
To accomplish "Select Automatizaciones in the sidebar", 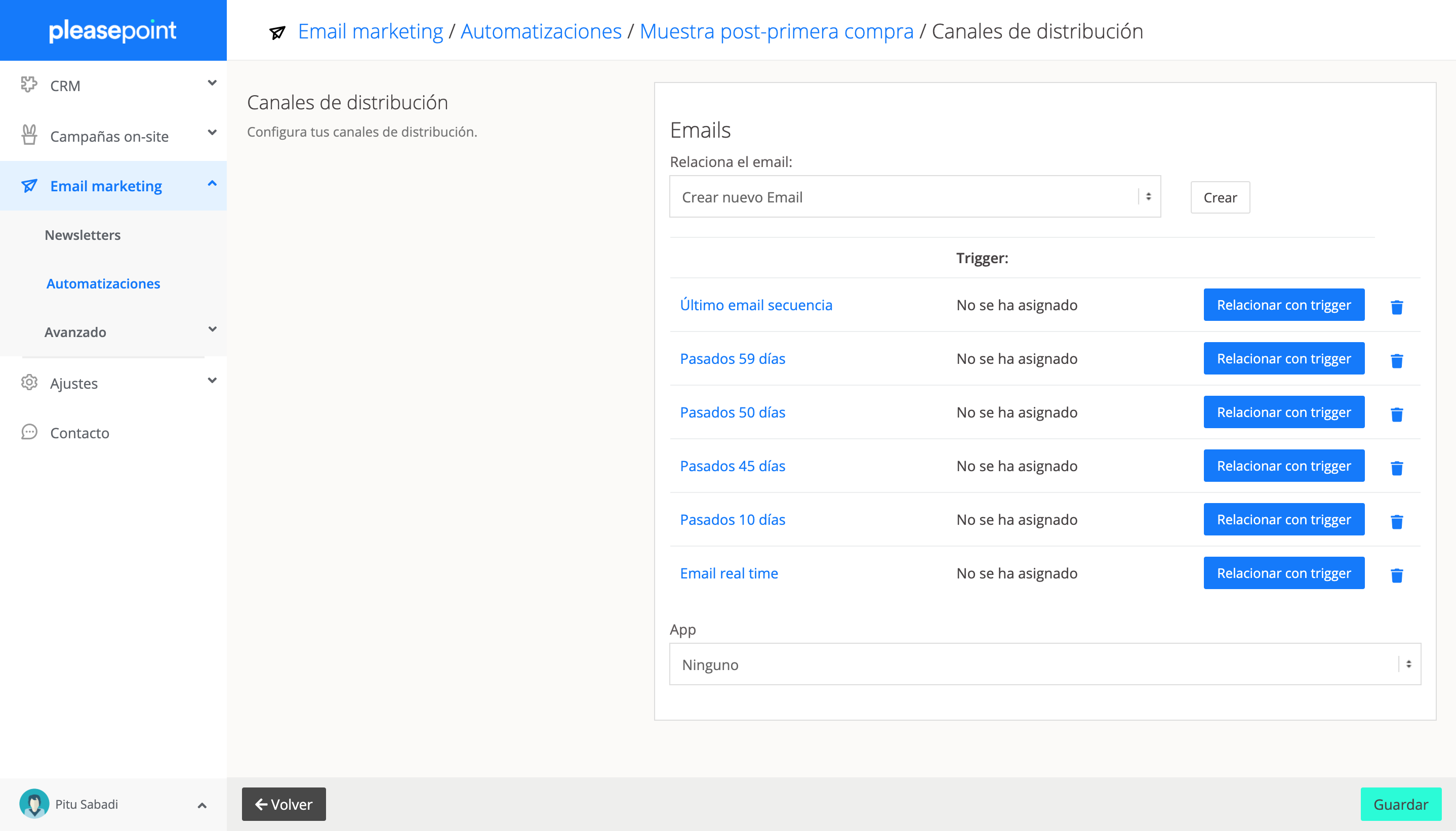I will (x=103, y=283).
